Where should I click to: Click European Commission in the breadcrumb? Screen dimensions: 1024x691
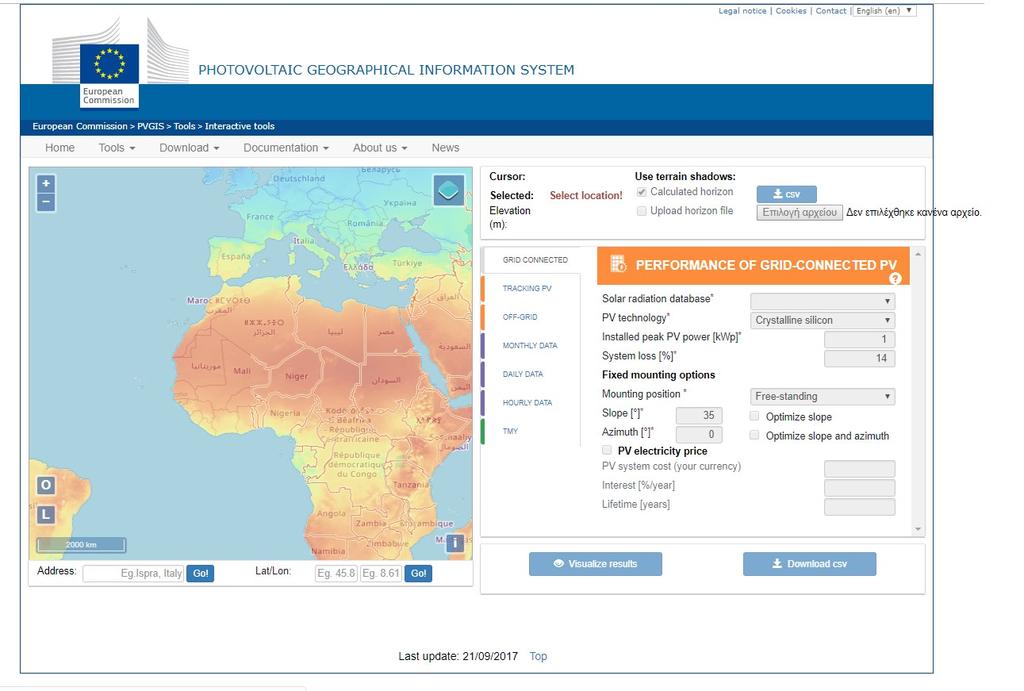coord(80,126)
